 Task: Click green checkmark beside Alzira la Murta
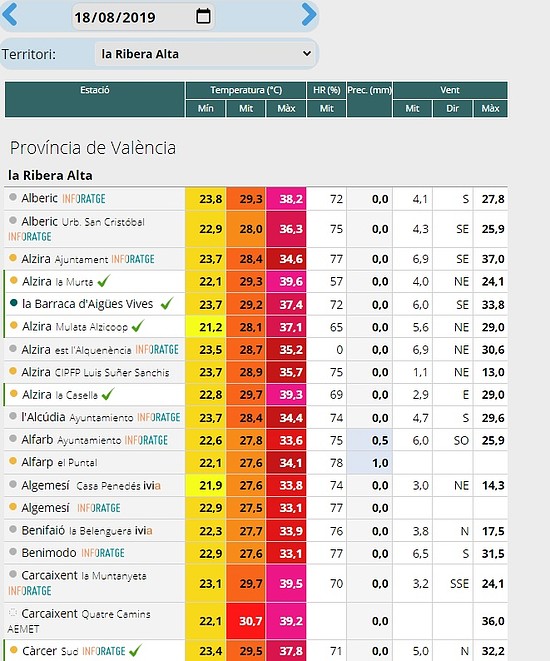coord(104,281)
